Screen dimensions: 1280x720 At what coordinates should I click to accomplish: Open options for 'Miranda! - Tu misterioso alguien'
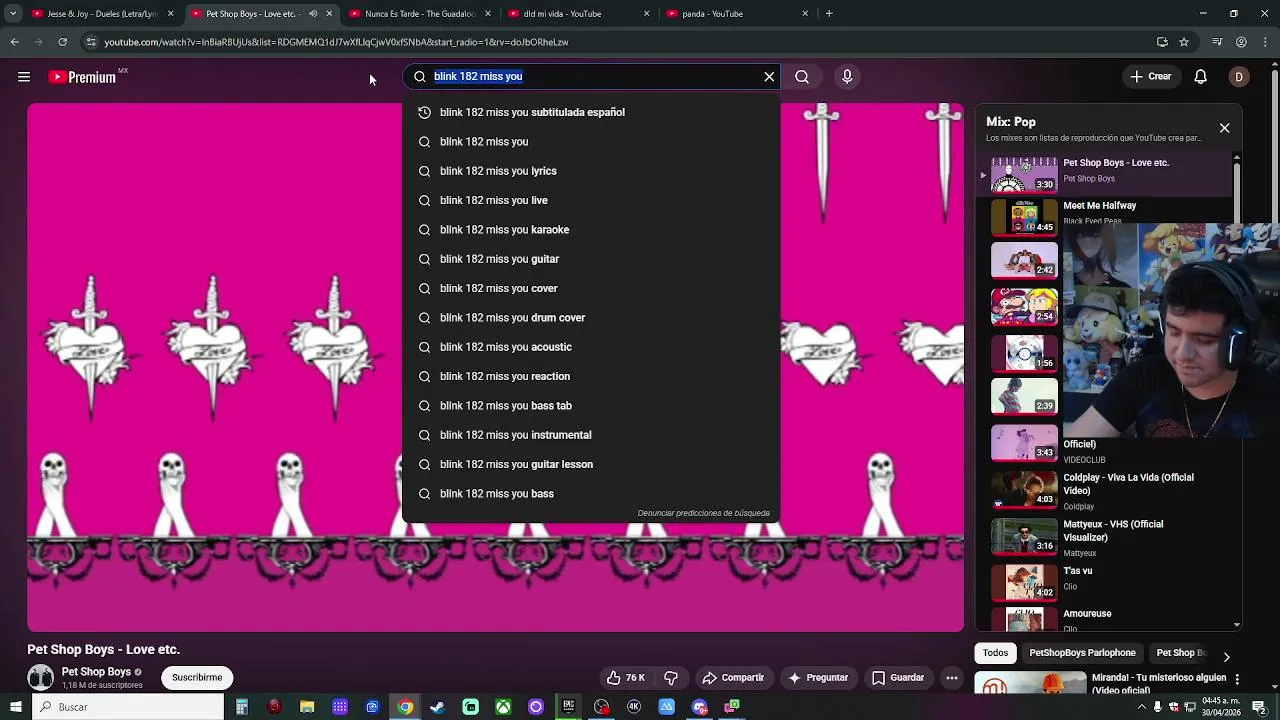click(1237, 679)
